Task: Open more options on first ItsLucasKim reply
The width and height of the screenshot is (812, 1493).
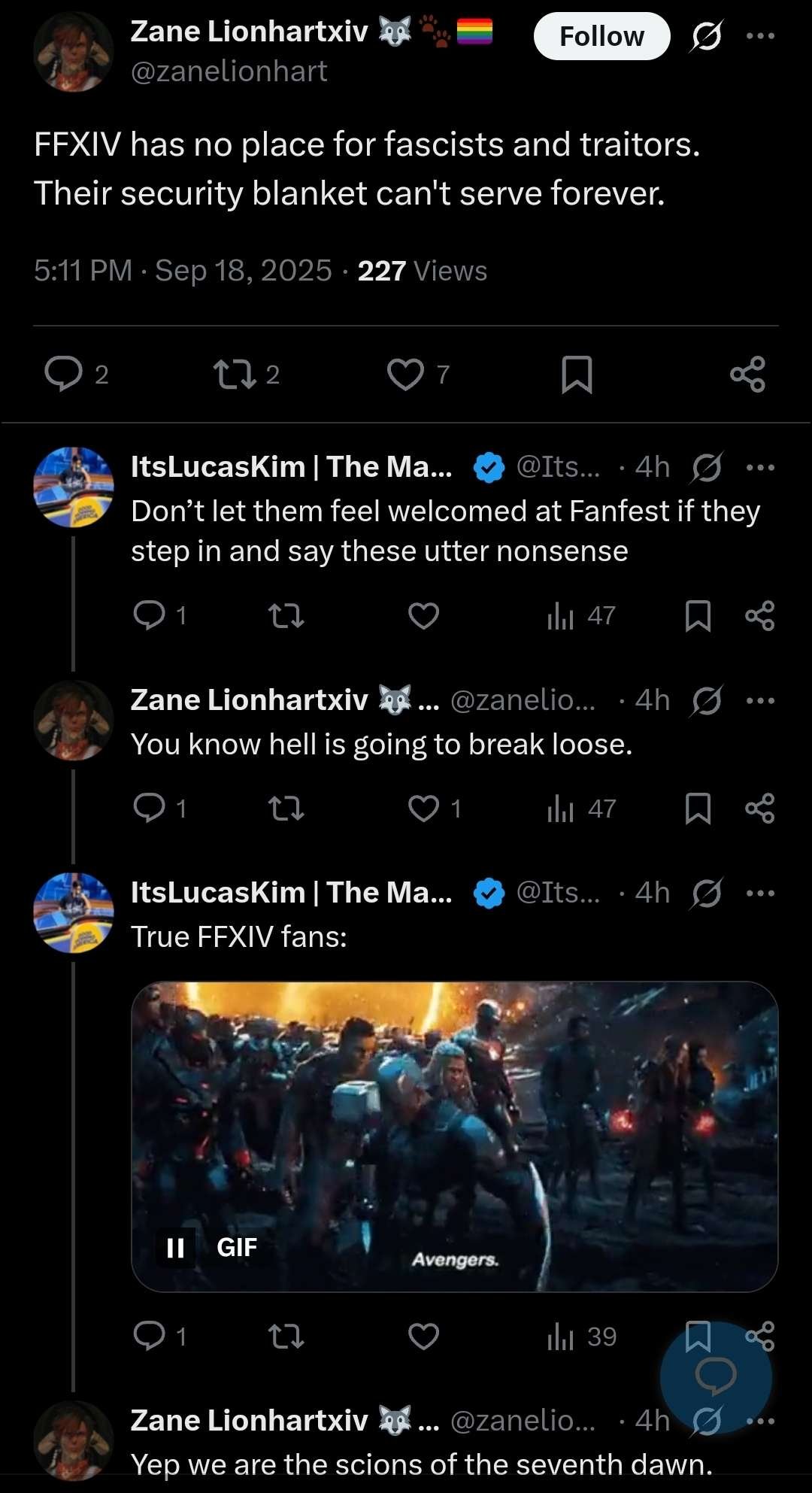Action: pos(760,468)
